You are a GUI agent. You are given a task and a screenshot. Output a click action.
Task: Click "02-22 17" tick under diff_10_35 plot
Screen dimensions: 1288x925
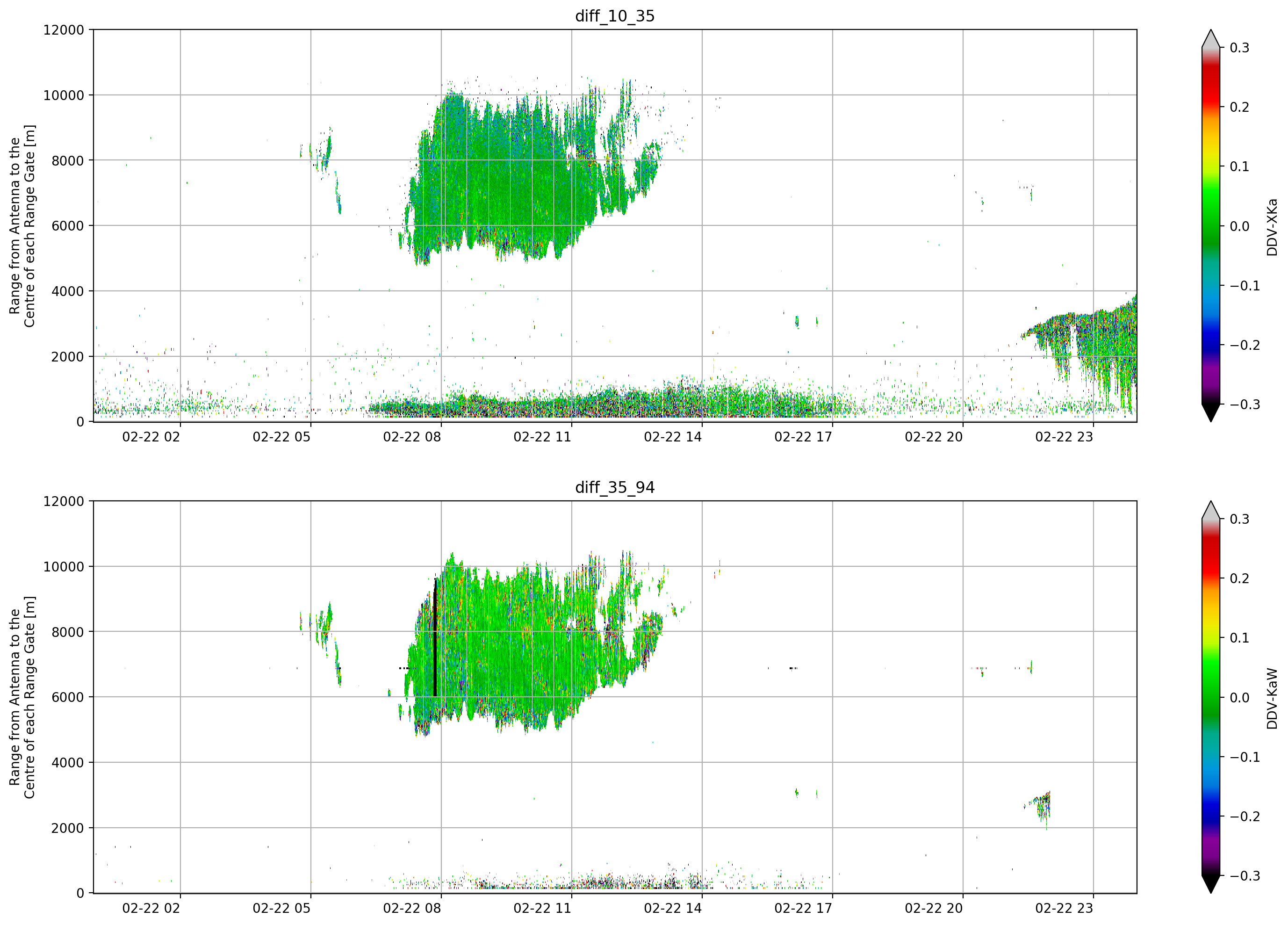804,437
